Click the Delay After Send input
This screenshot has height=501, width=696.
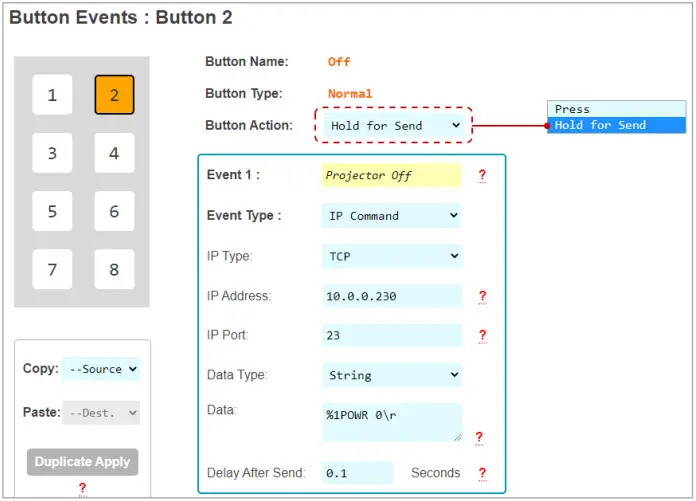point(358,473)
